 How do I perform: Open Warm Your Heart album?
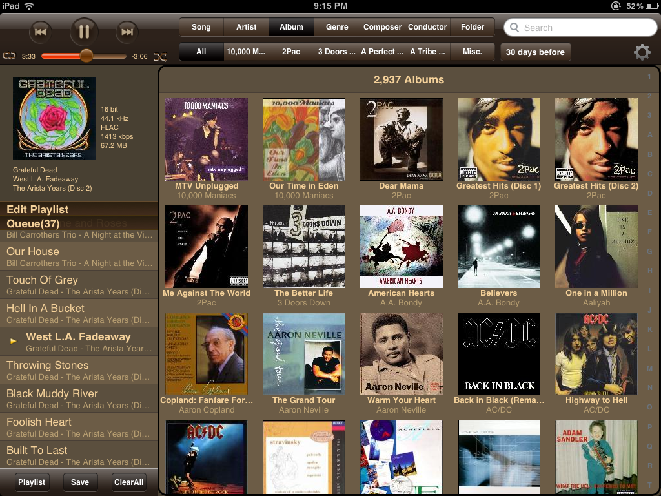coord(401,354)
